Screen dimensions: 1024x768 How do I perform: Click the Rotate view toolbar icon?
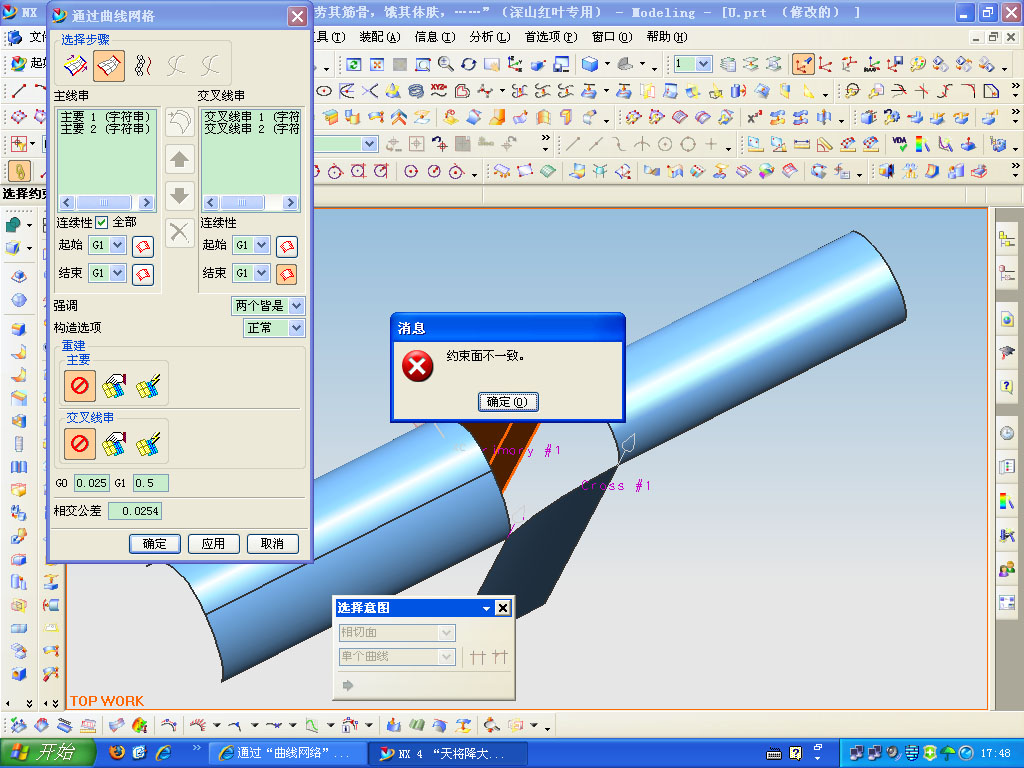click(468, 64)
